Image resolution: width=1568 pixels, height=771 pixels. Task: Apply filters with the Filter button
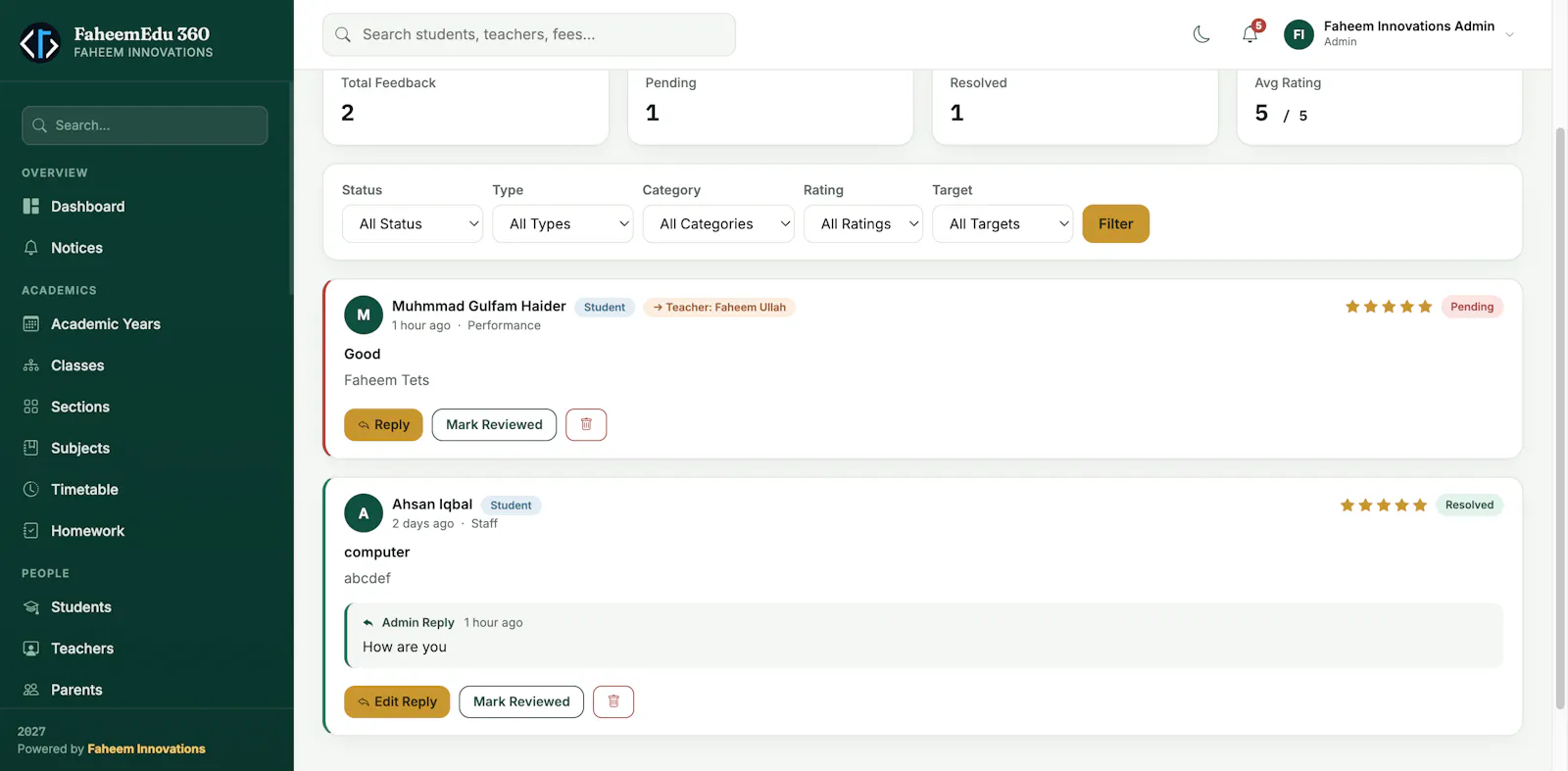click(1116, 223)
